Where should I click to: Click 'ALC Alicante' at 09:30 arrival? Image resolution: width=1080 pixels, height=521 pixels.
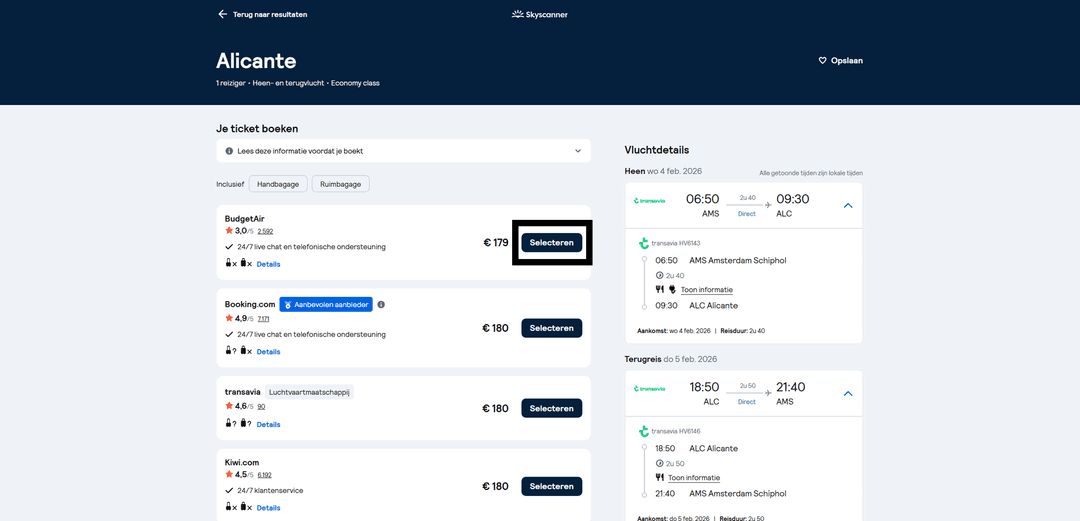714,305
